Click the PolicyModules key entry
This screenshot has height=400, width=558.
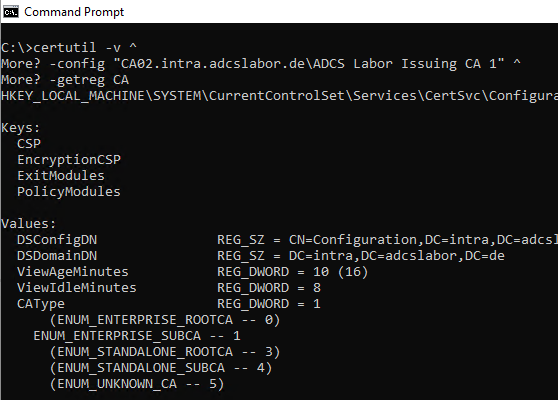point(69,192)
